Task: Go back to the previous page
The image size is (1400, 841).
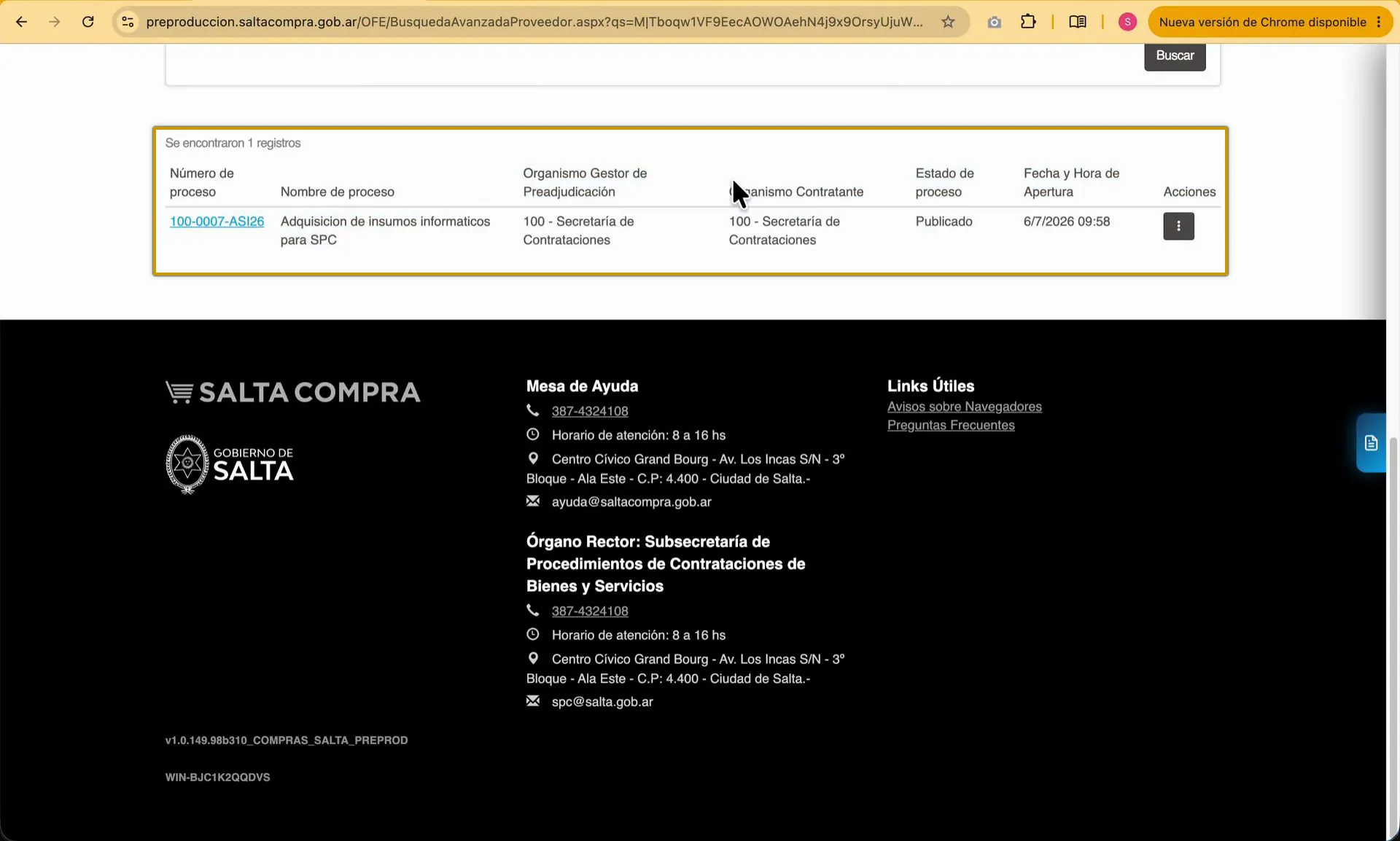Action: [x=21, y=22]
